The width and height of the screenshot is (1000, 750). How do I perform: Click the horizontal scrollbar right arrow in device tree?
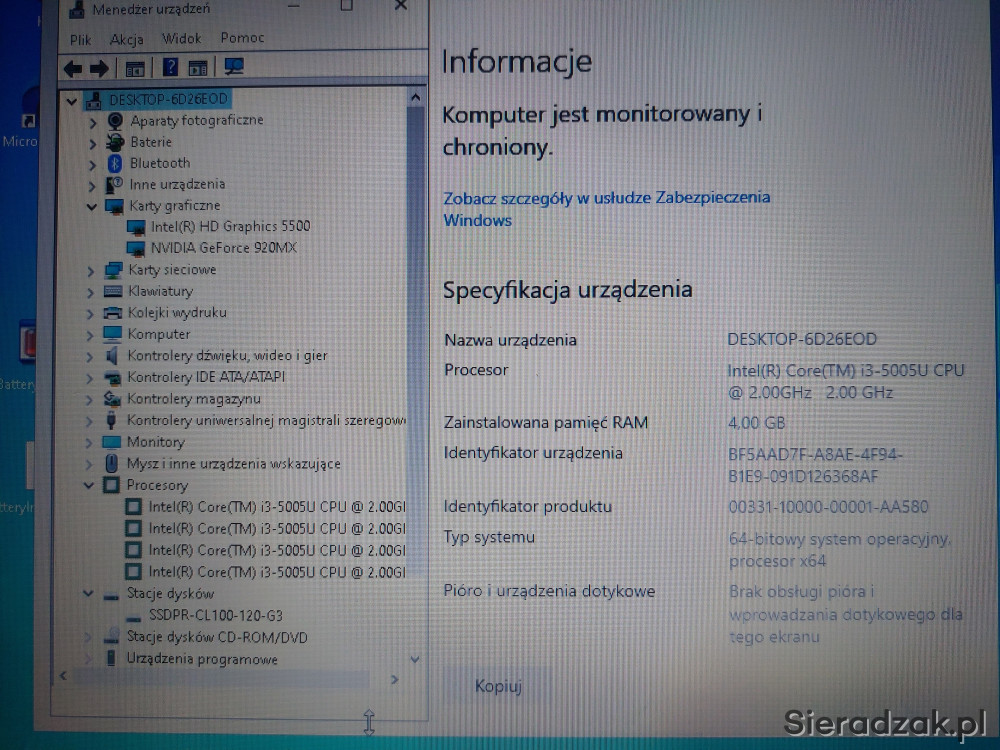[394, 680]
